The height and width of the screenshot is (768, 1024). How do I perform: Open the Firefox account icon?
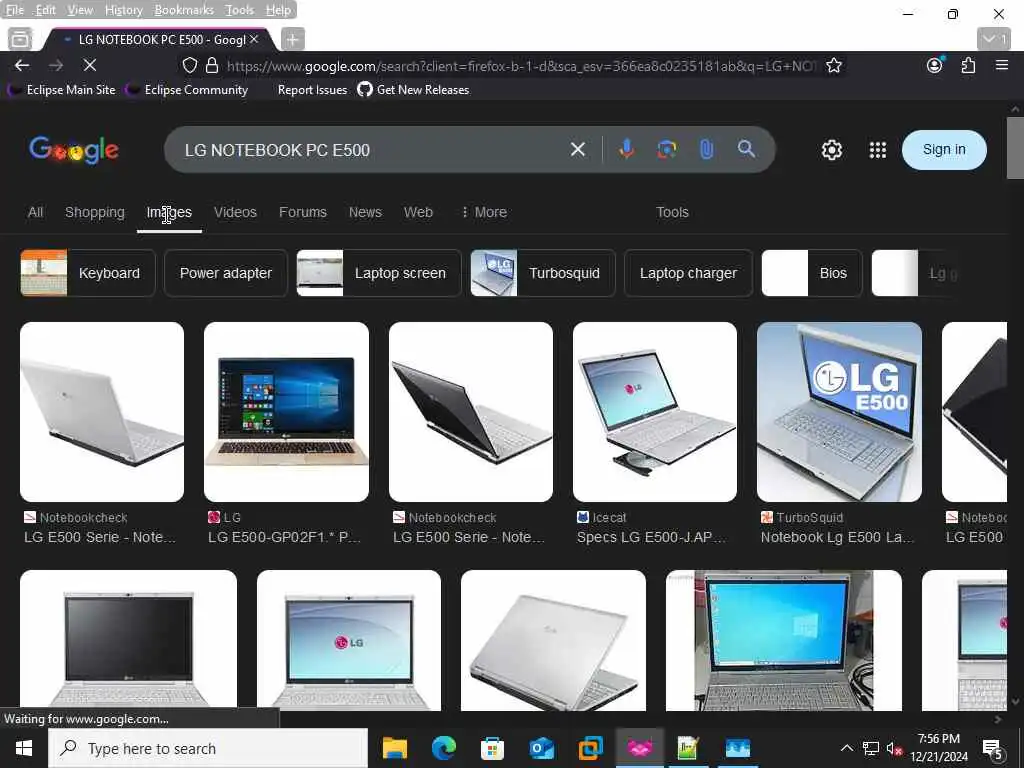(935, 65)
